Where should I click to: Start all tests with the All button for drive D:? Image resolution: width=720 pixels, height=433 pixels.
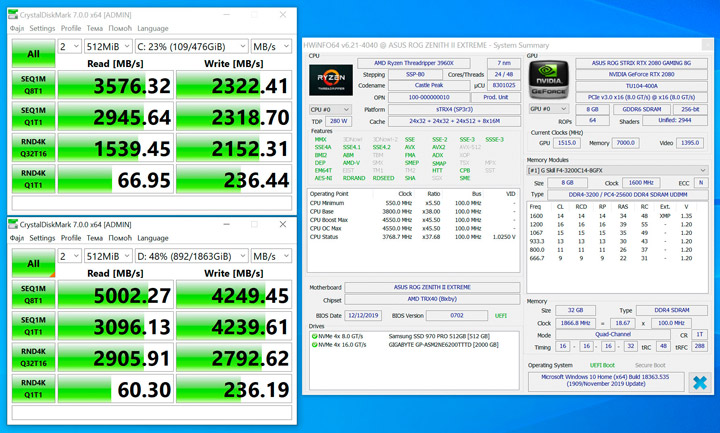point(34,264)
